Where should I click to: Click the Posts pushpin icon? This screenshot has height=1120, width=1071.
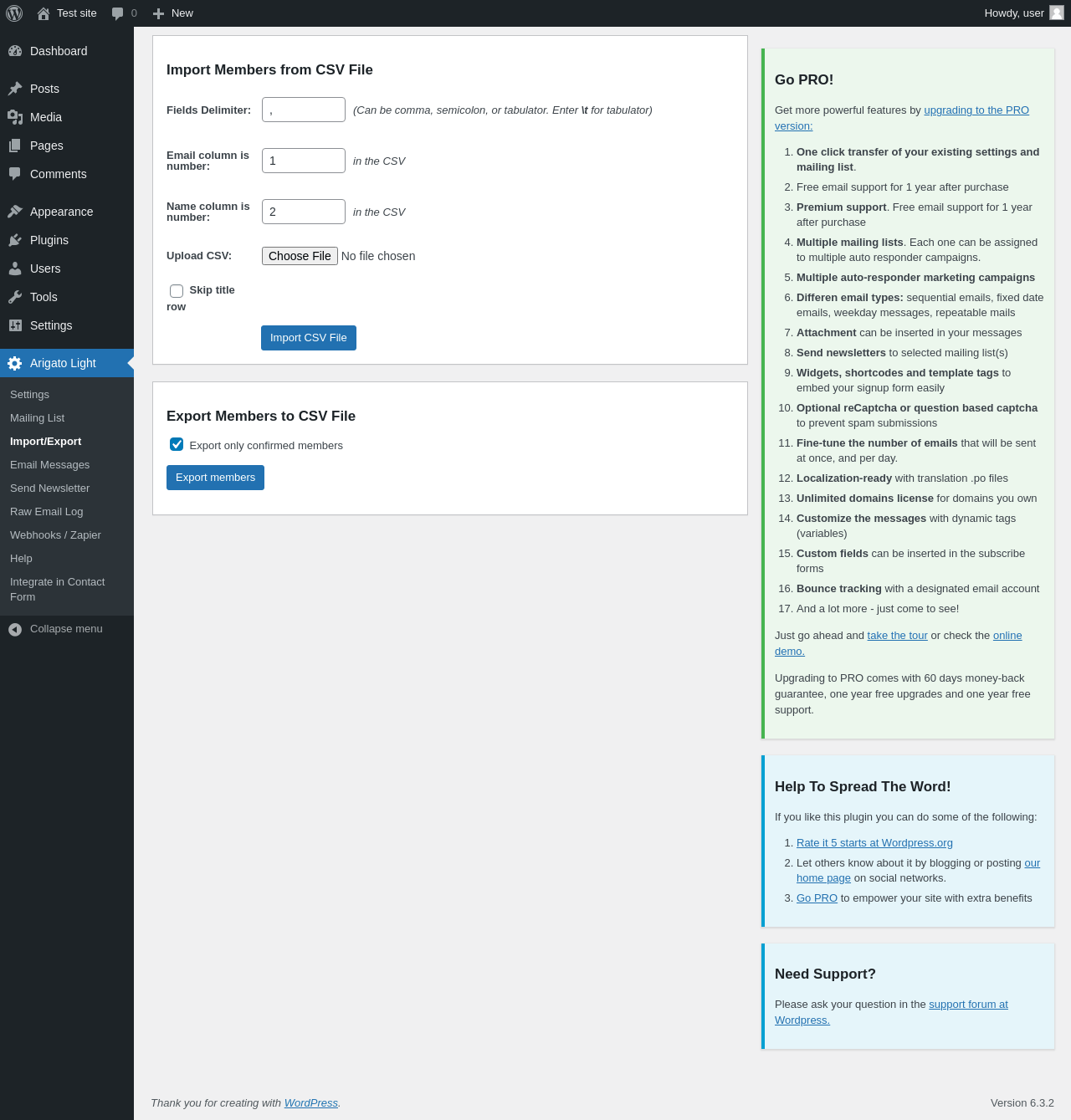[15, 89]
